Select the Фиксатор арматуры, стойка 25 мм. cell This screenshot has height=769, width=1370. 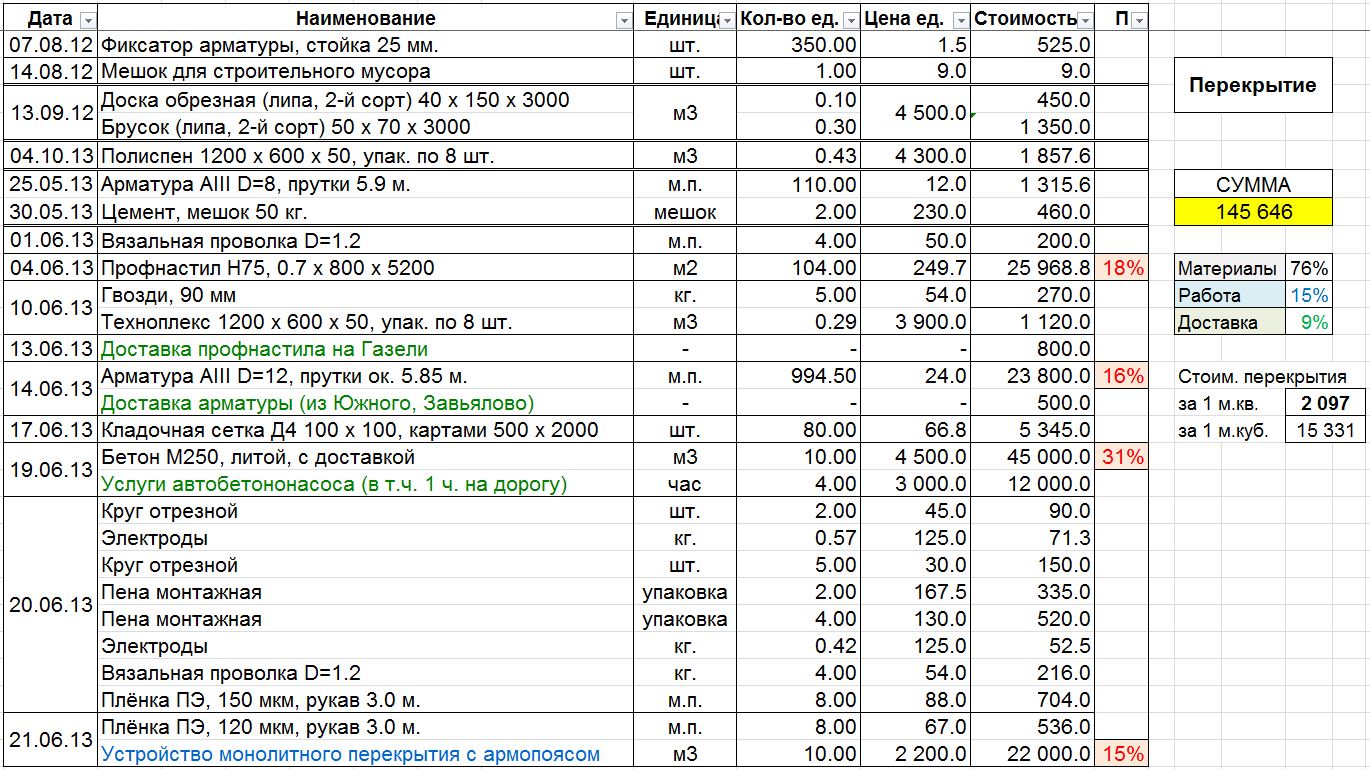click(x=366, y=45)
